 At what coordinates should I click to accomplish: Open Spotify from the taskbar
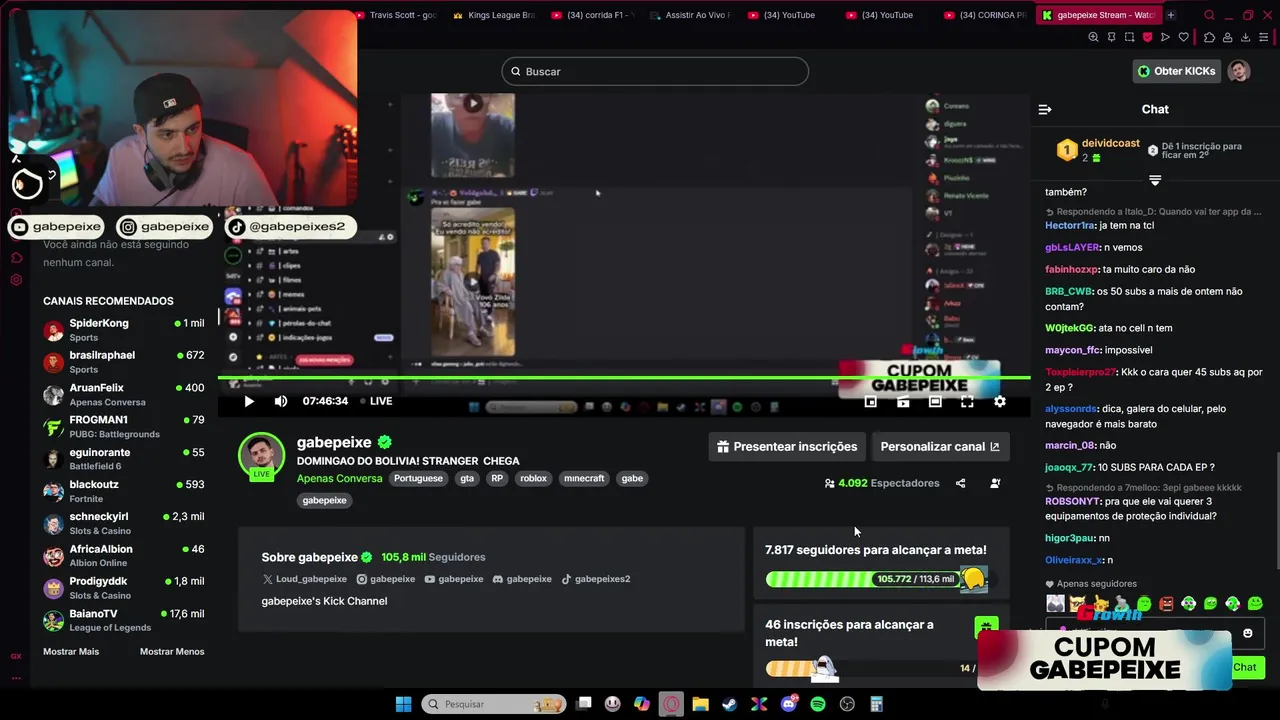[818, 704]
